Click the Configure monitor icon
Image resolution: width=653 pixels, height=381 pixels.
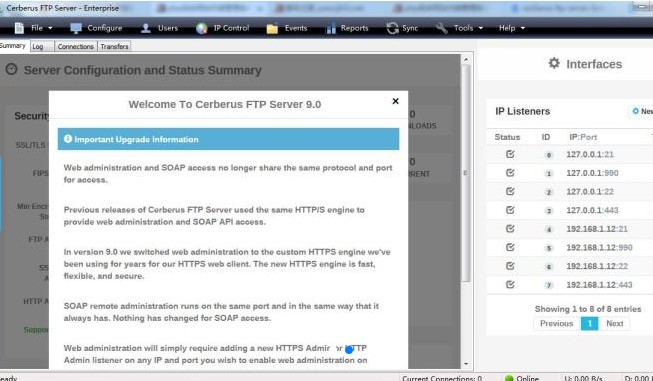click(76, 28)
